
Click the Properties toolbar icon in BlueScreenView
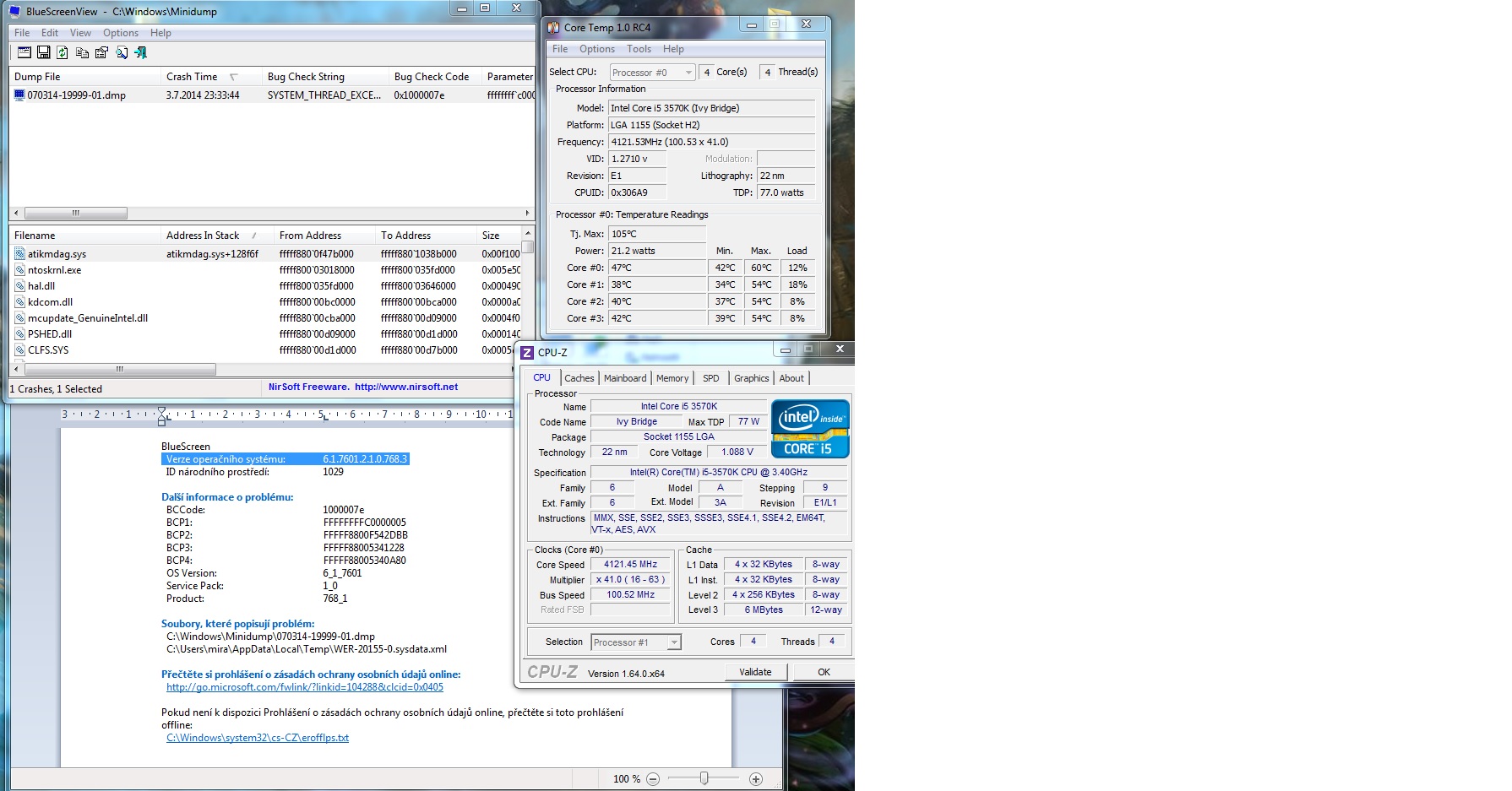tap(101, 52)
